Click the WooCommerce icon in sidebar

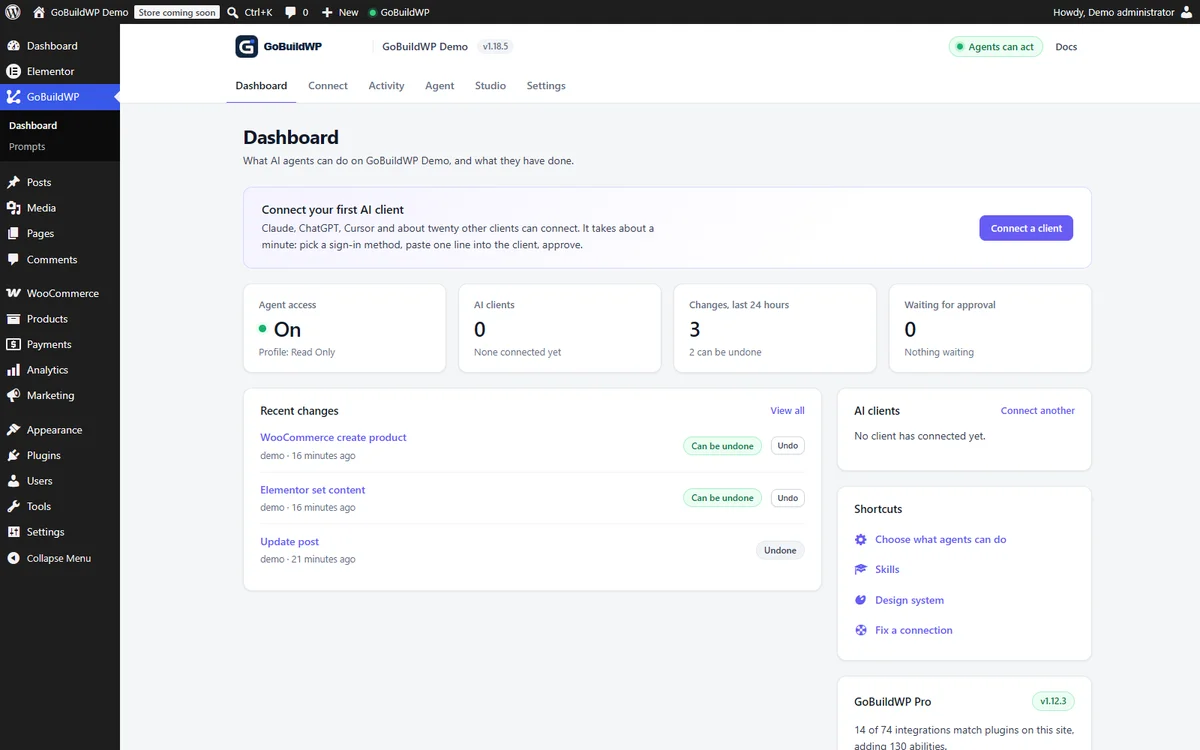tap(13, 293)
